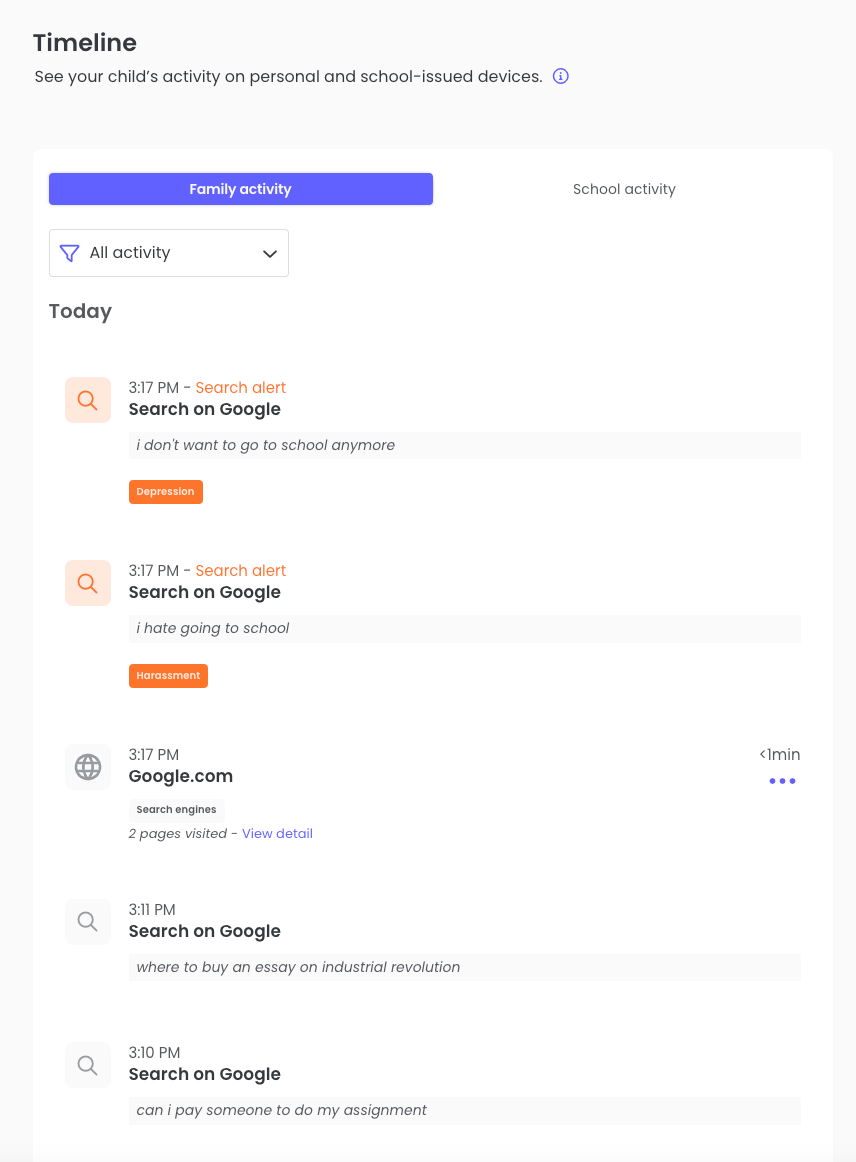
Task: Click the Harassment alert tag
Action: point(168,676)
